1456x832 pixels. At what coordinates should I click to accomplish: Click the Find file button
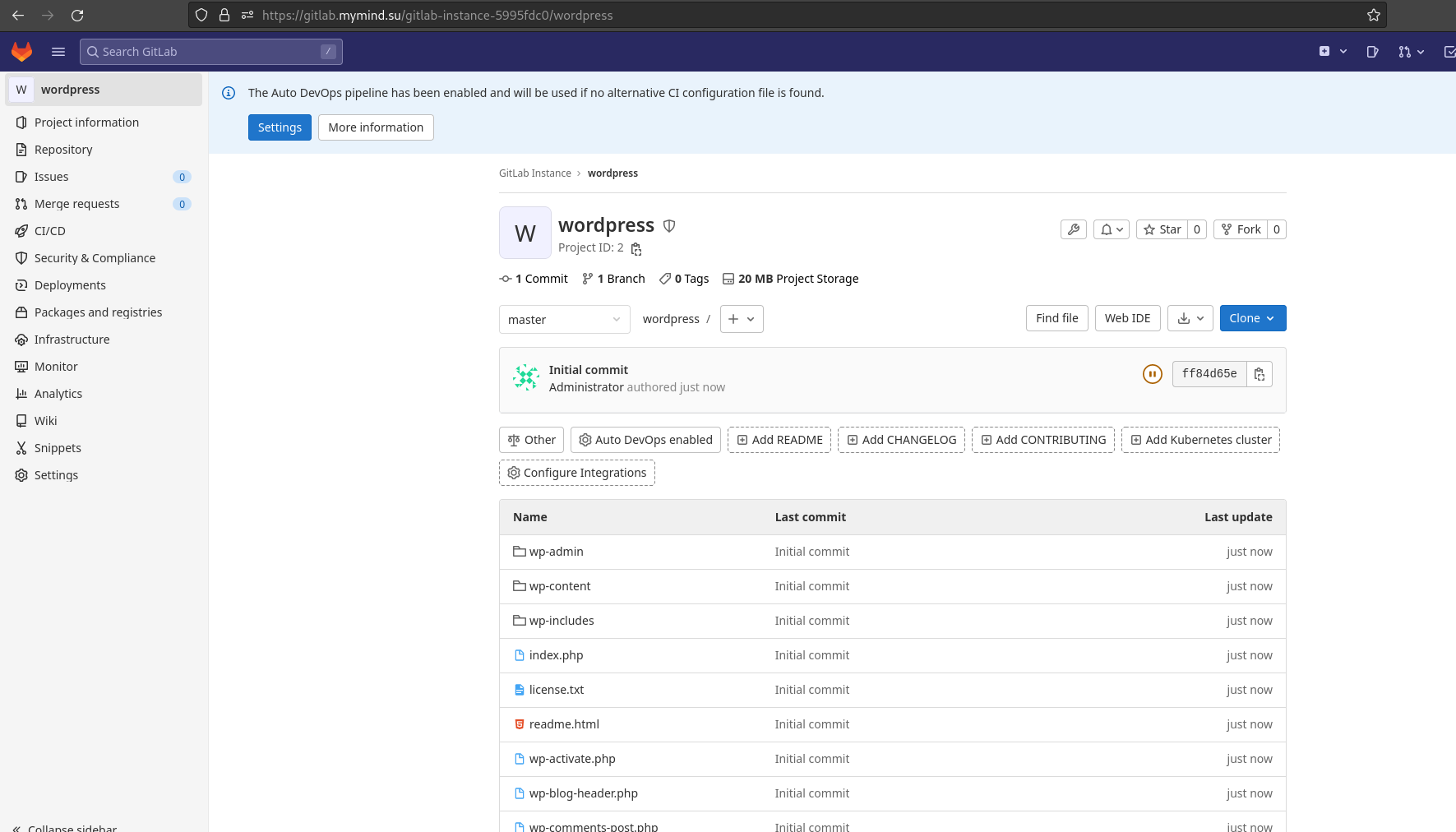click(1057, 318)
